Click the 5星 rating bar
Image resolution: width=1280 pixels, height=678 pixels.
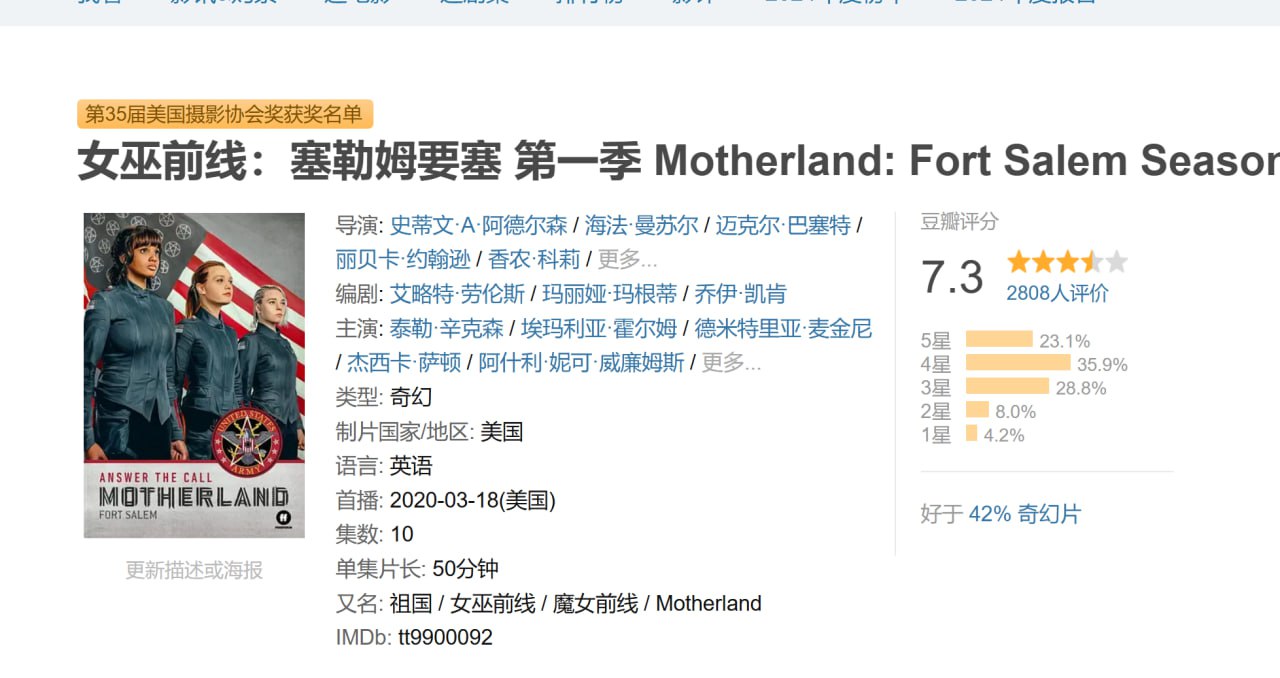[999, 340]
